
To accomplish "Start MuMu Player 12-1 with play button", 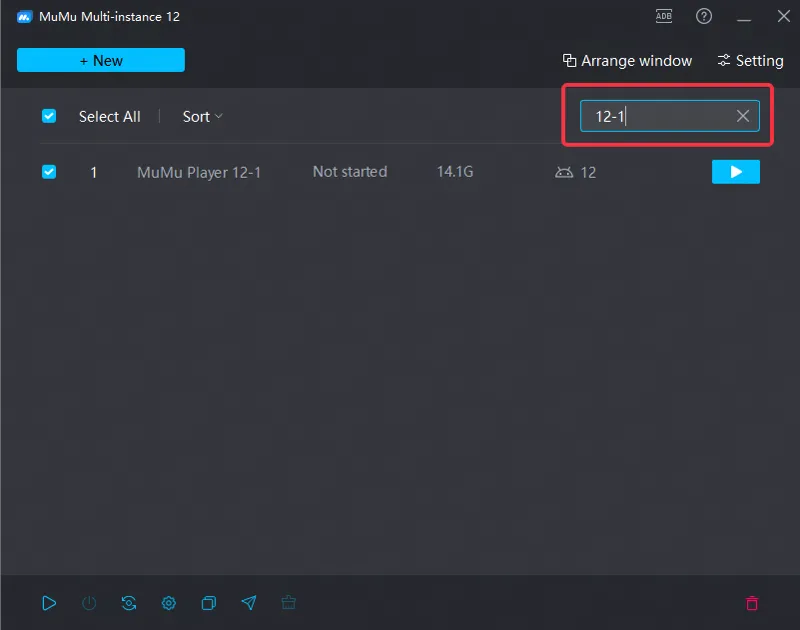I will (736, 172).
